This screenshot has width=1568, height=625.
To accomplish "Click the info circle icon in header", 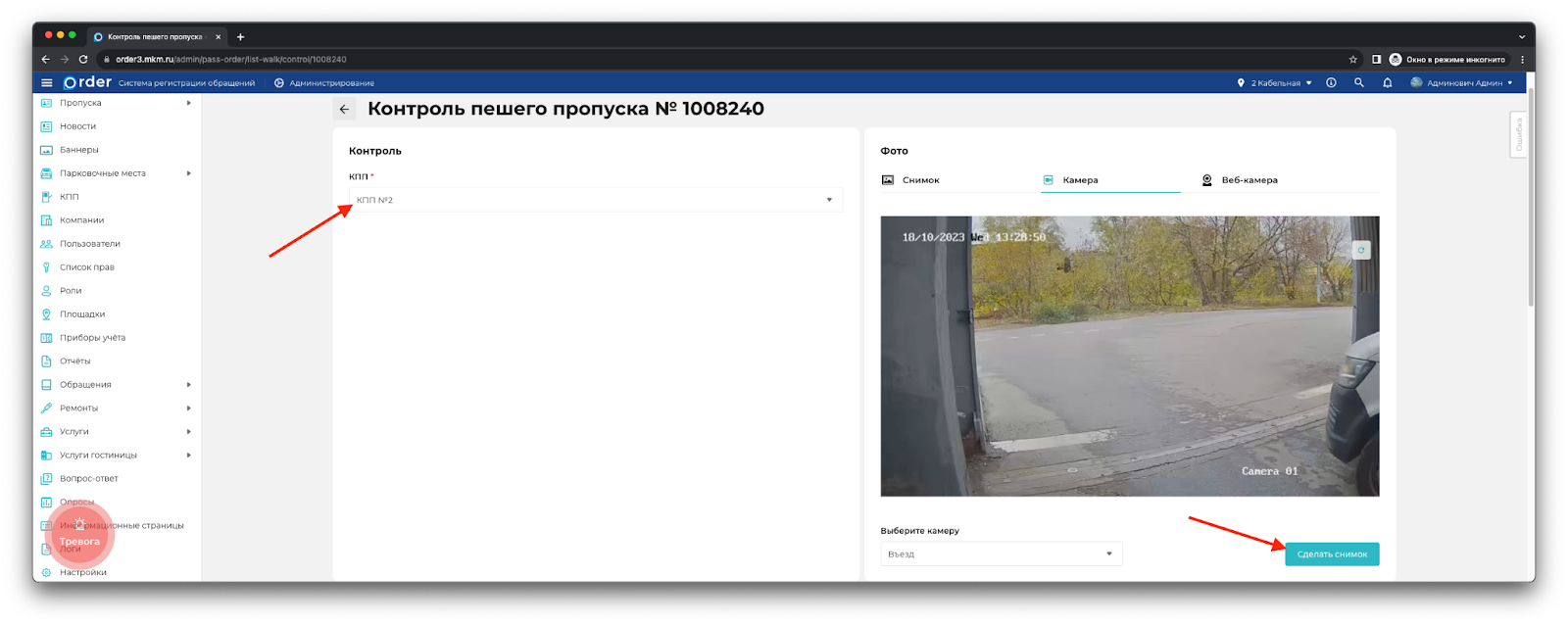I will click(x=1331, y=83).
